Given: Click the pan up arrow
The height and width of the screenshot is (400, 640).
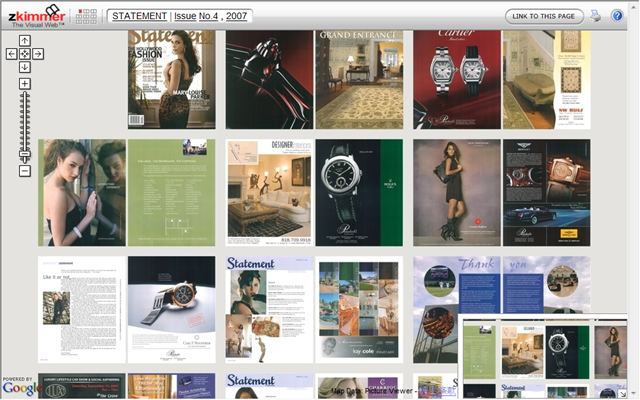Looking at the screenshot, I should tap(25, 41).
